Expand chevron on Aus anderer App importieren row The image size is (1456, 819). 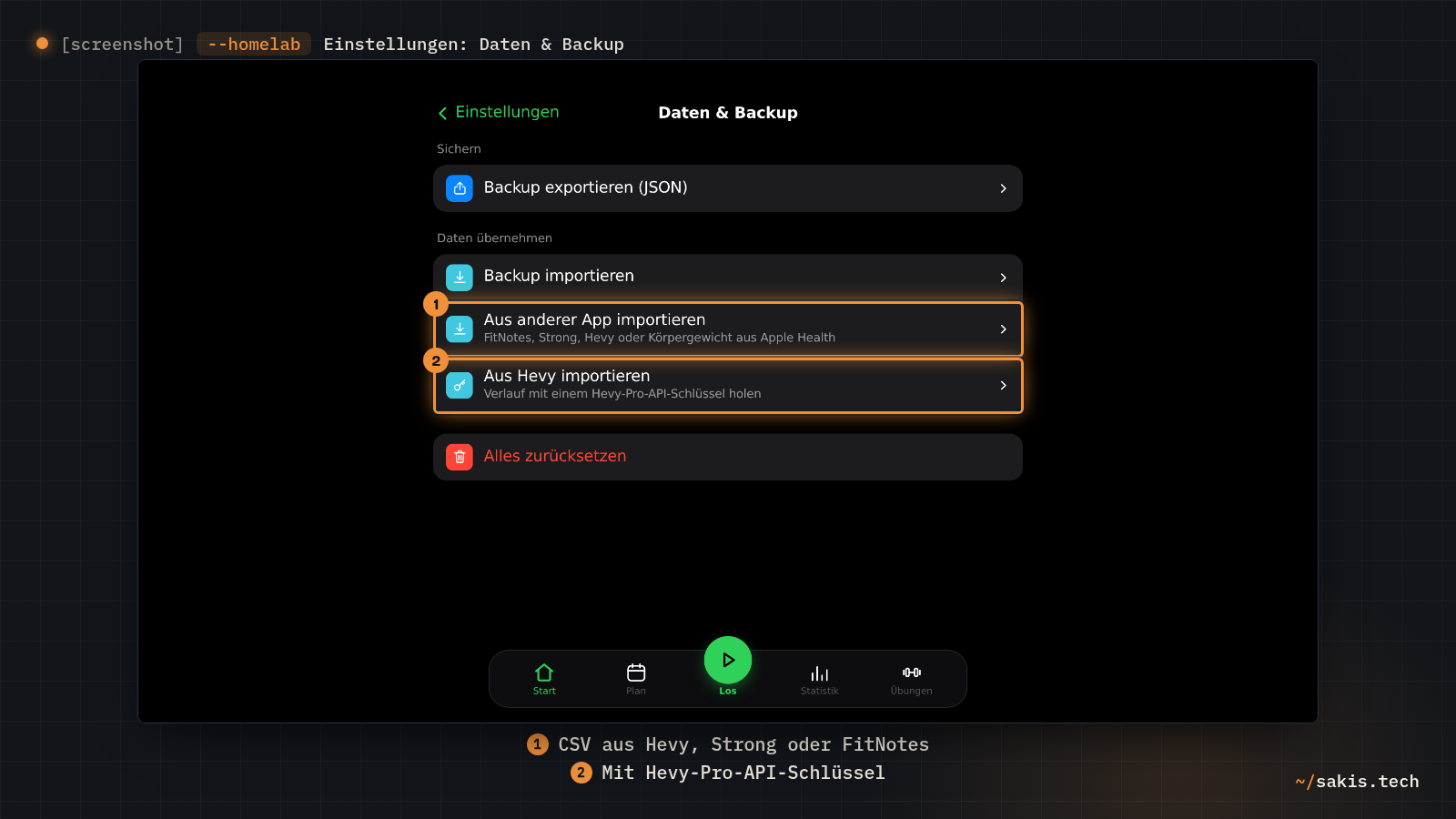pos(1003,329)
